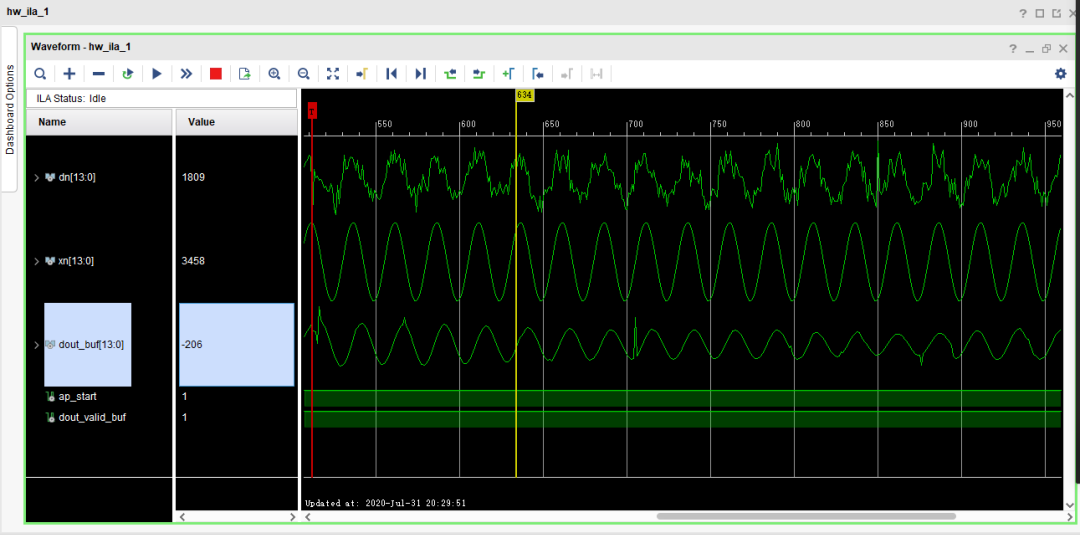Screen dimensions: 1080x538
Task: Toggle the Auto Re-trigger icon
Action: click(x=128, y=74)
